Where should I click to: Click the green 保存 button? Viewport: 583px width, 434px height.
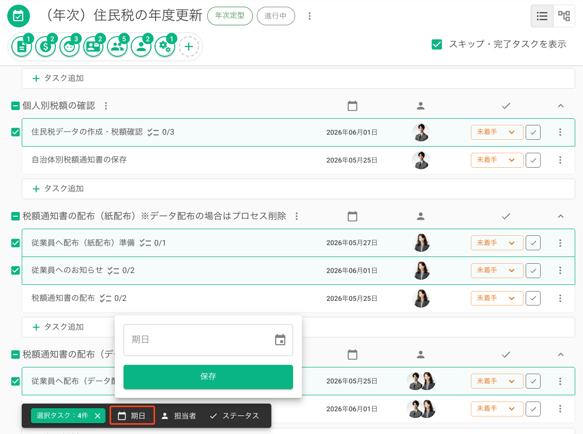click(x=208, y=377)
